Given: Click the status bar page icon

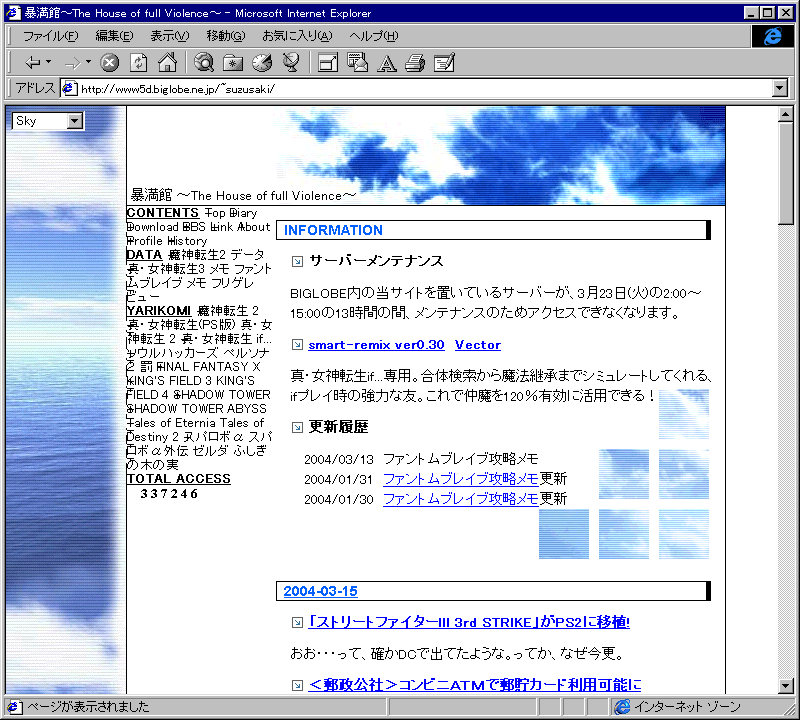Looking at the screenshot, I should tap(14, 707).
